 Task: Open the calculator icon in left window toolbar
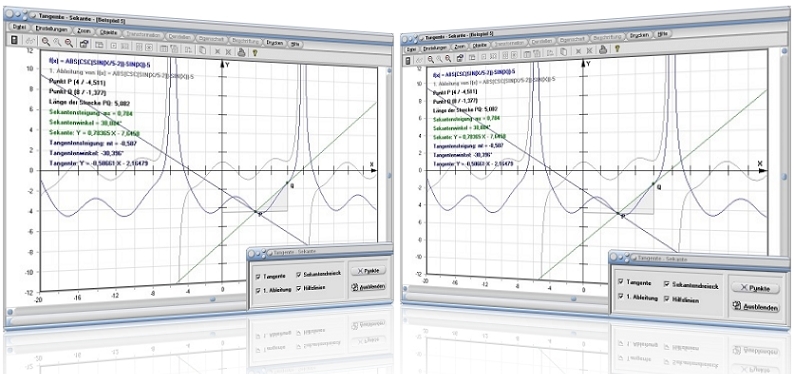tap(14, 41)
